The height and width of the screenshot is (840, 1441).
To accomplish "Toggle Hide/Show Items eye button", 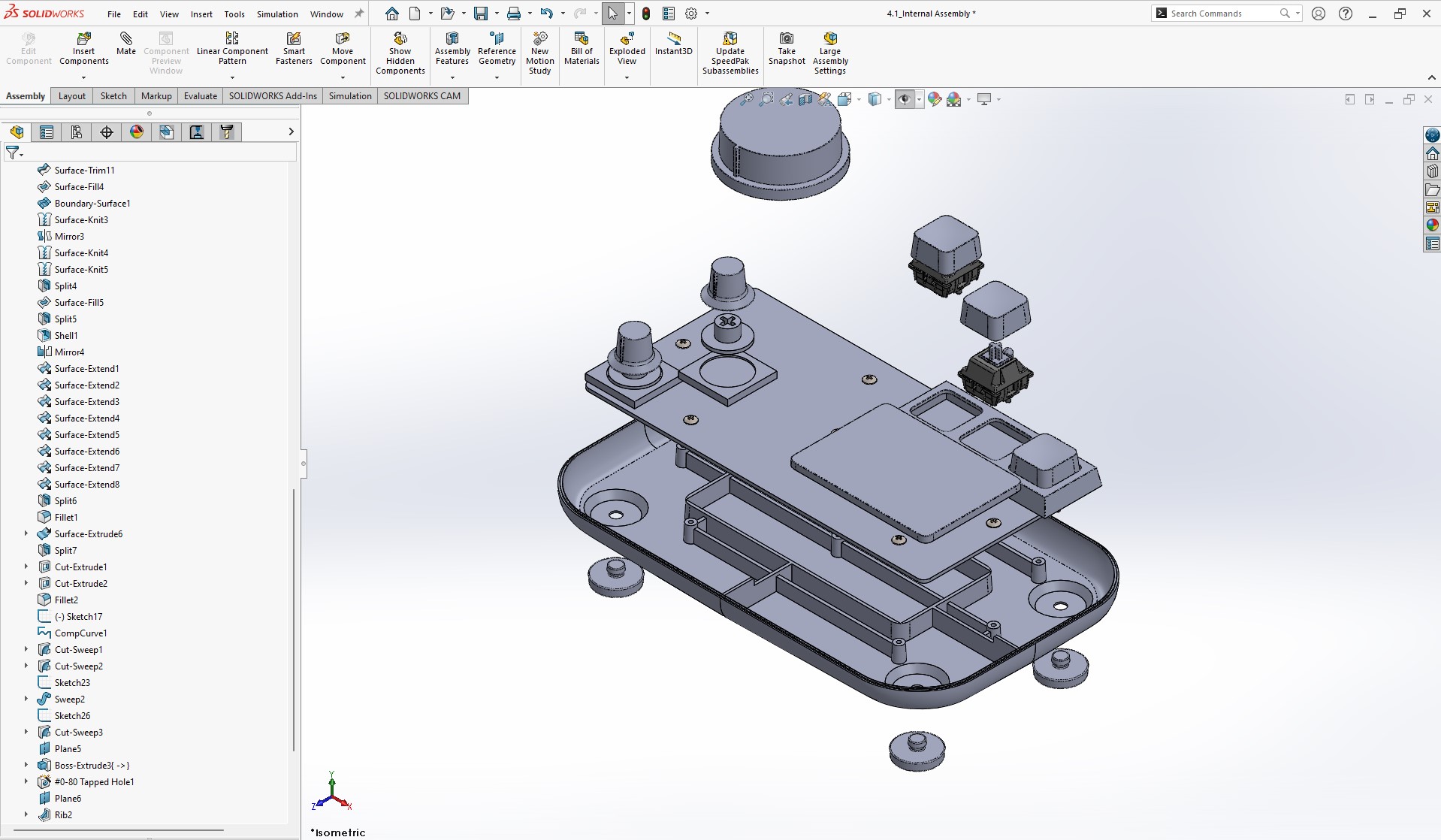I will [905, 99].
